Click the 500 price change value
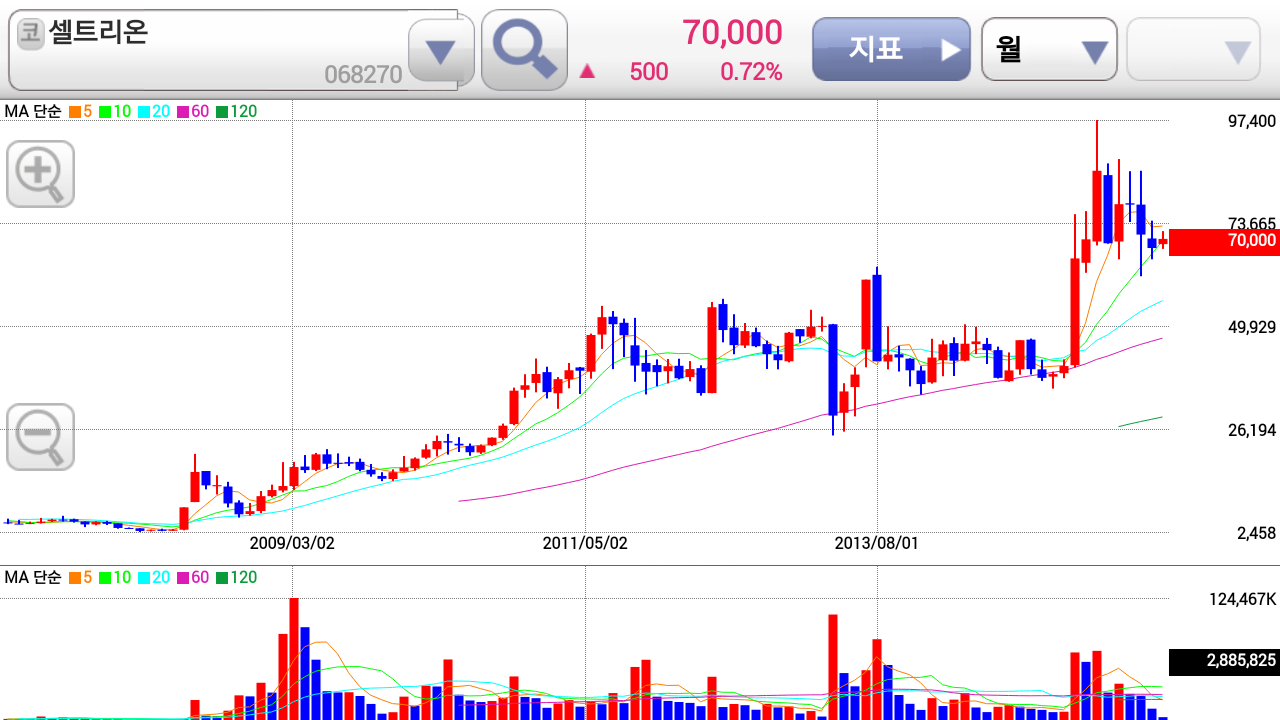1280x720 pixels. point(649,72)
